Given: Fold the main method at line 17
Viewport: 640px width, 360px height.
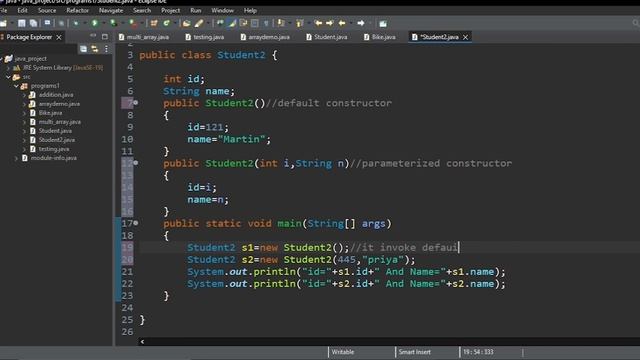Looking at the screenshot, I should tap(136, 223).
